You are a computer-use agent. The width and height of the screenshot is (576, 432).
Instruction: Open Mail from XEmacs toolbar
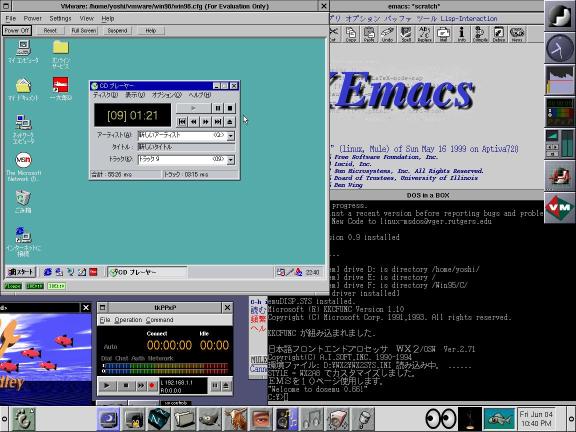point(443,34)
